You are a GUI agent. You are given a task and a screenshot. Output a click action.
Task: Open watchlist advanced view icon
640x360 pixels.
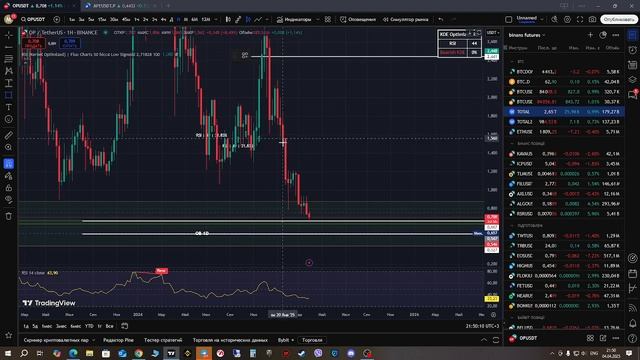(603, 35)
